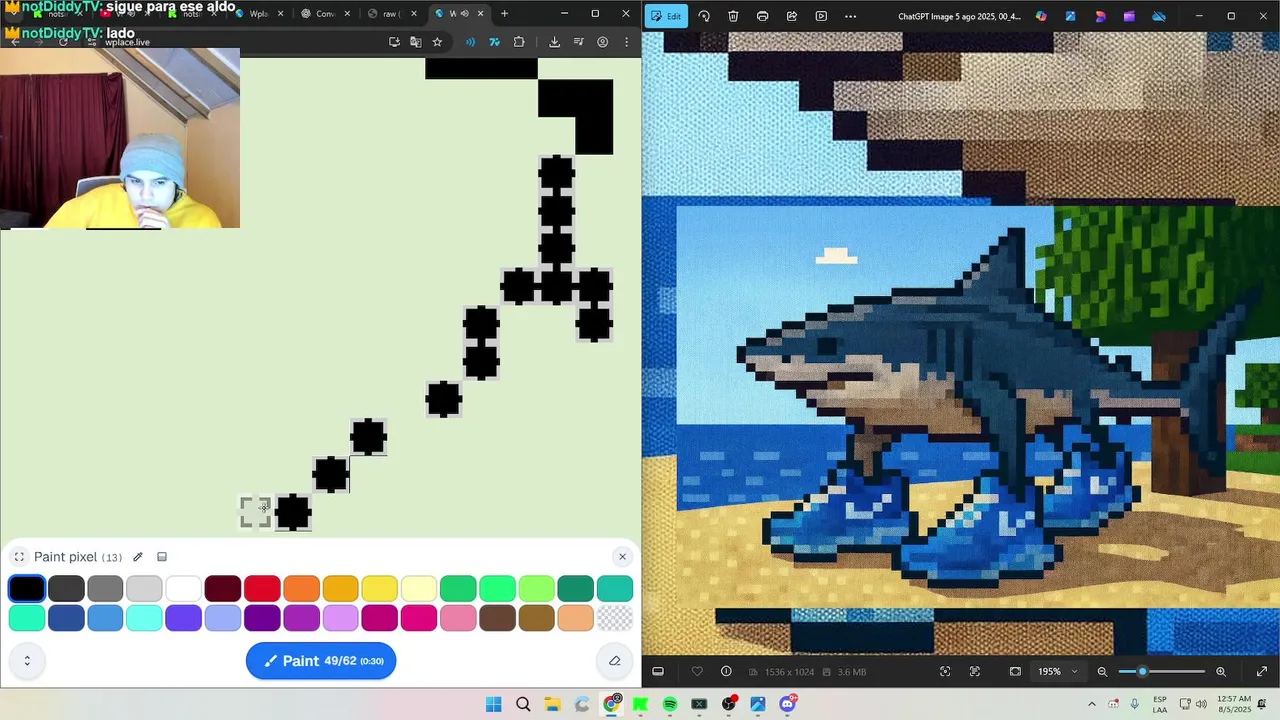1280x720 pixels.
Task: Pick the transparent checkered swatch
Action: click(615, 618)
